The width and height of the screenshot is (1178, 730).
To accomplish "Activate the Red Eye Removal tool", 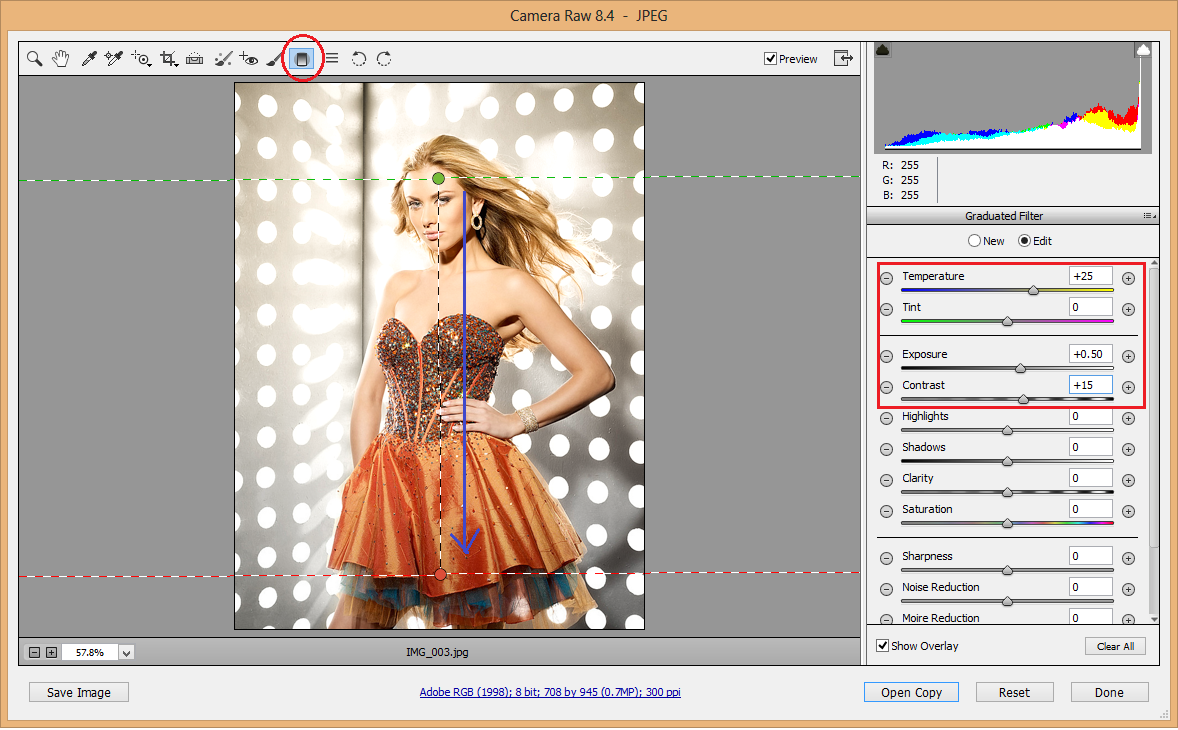I will [x=248, y=58].
